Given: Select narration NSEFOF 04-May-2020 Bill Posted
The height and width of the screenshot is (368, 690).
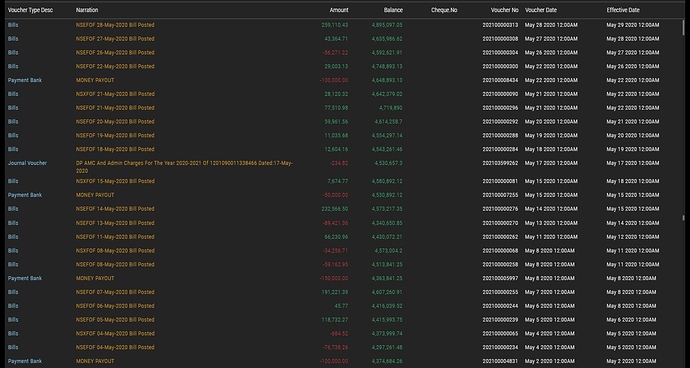Looking at the screenshot, I should pyautogui.click(x=115, y=347).
